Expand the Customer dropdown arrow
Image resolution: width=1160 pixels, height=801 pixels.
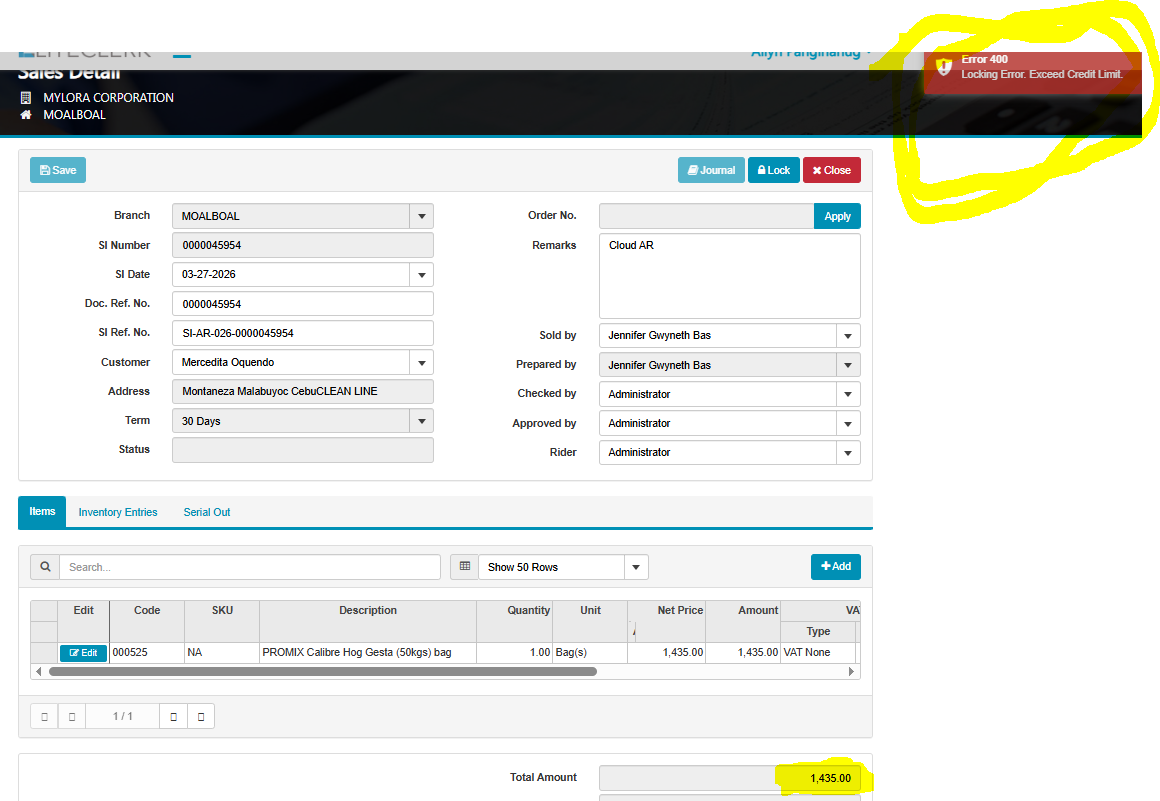pos(421,362)
